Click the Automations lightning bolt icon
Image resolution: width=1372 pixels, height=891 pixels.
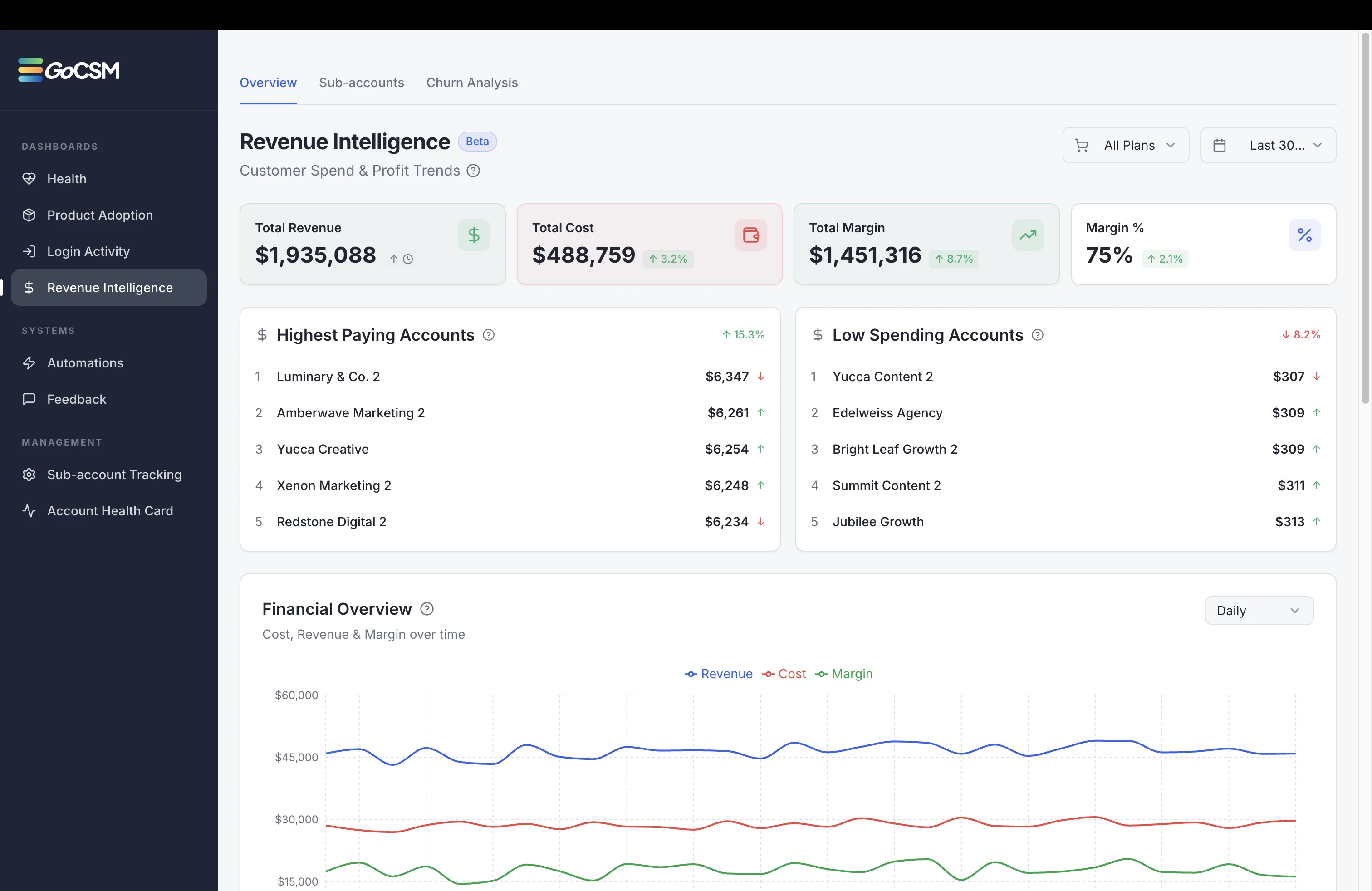click(x=29, y=363)
